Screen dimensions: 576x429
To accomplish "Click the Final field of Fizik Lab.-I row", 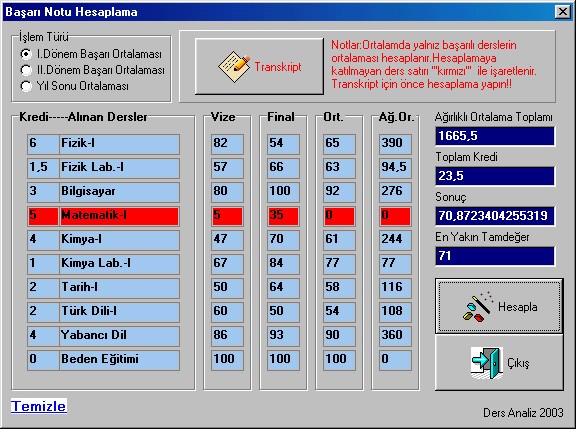I will pyautogui.click(x=283, y=168).
